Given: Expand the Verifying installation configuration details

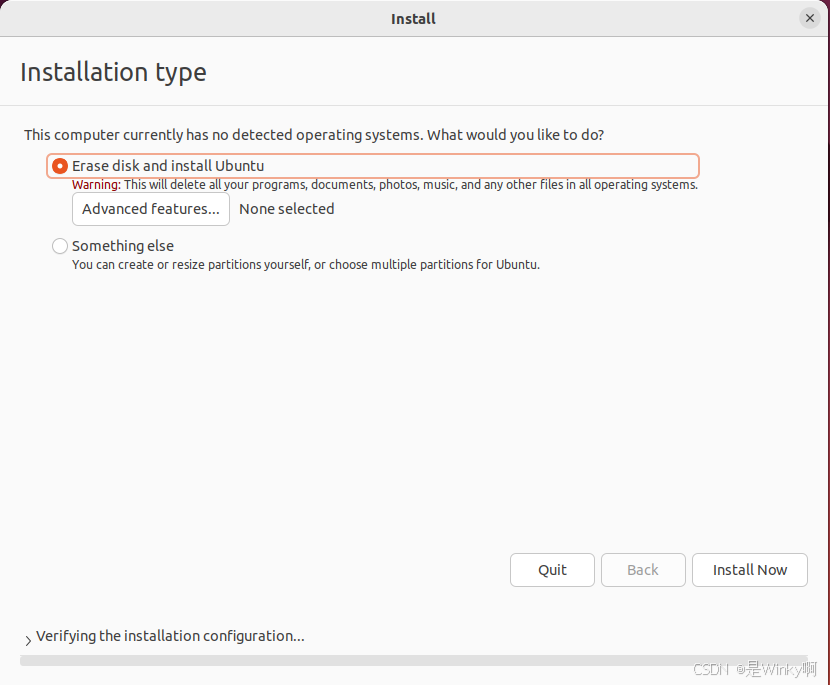Looking at the screenshot, I should click(28, 641).
